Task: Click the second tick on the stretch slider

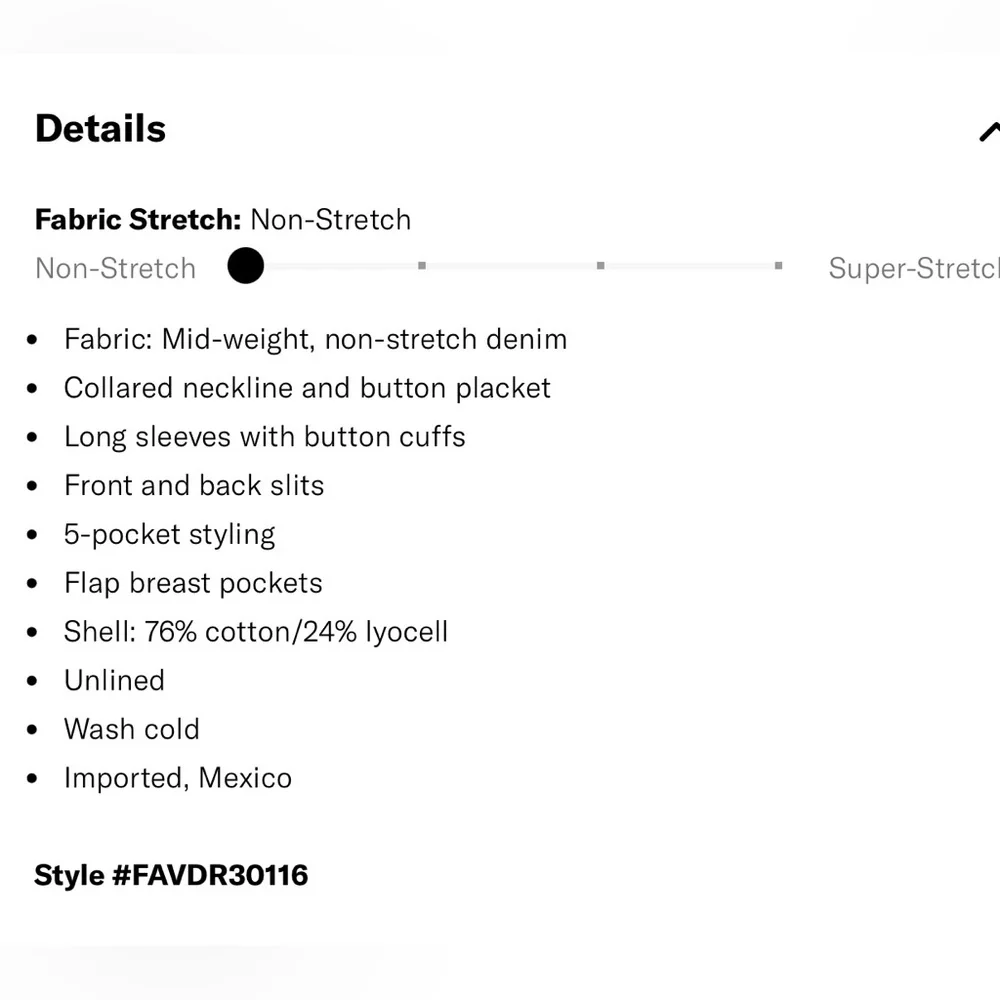Action: click(x=422, y=266)
